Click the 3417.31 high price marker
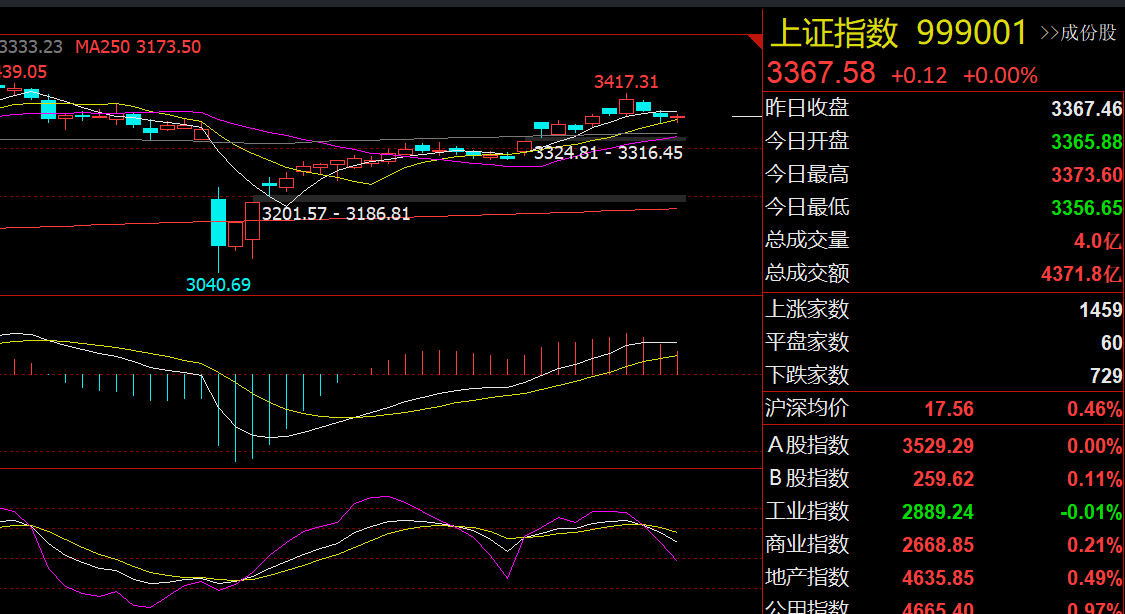 click(x=626, y=82)
